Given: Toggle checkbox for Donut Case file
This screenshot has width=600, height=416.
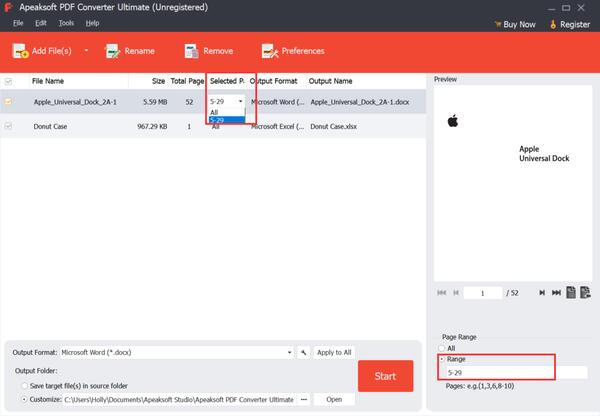Looking at the screenshot, I should 10,126.
